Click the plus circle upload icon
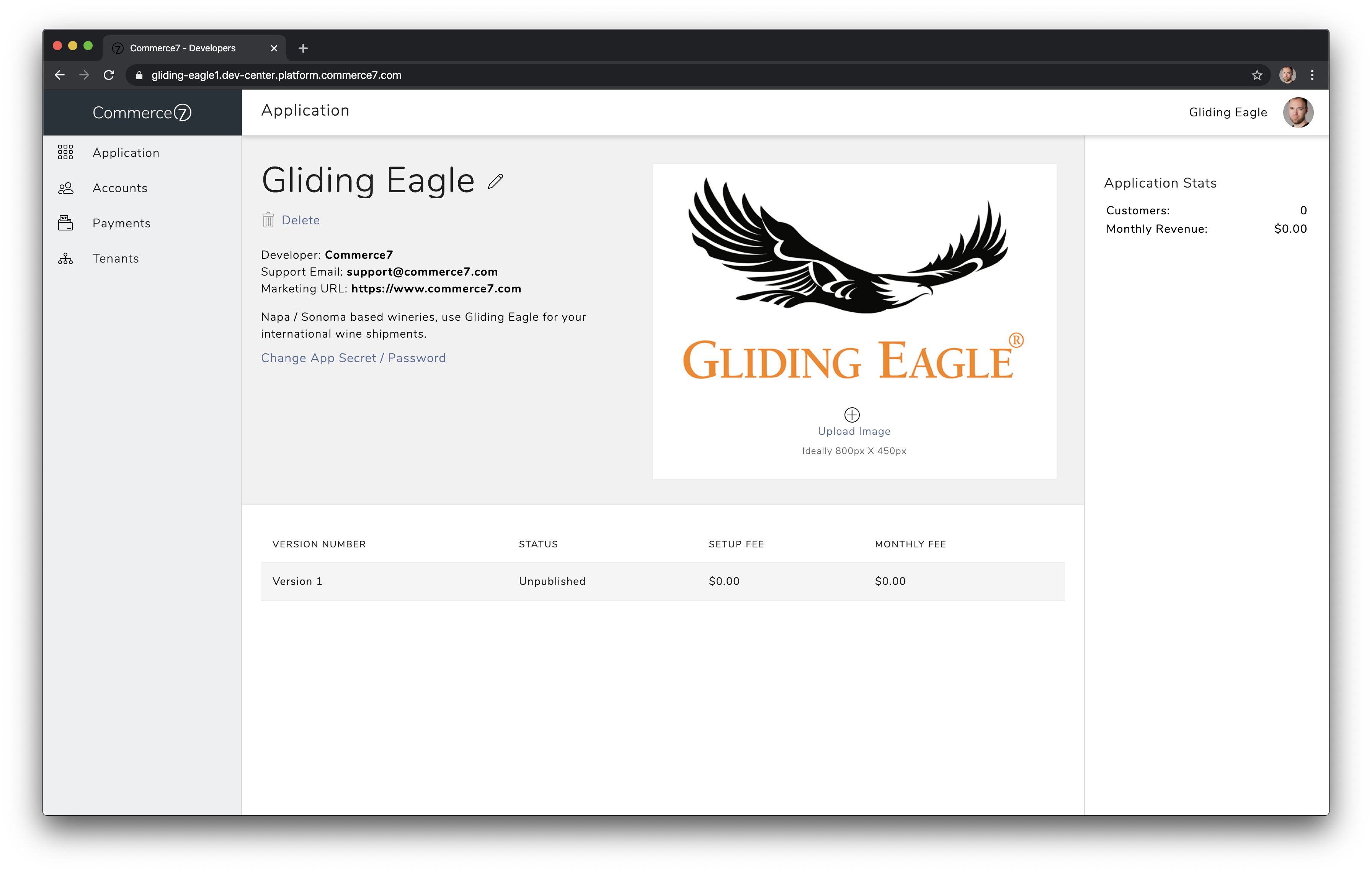 (x=852, y=414)
